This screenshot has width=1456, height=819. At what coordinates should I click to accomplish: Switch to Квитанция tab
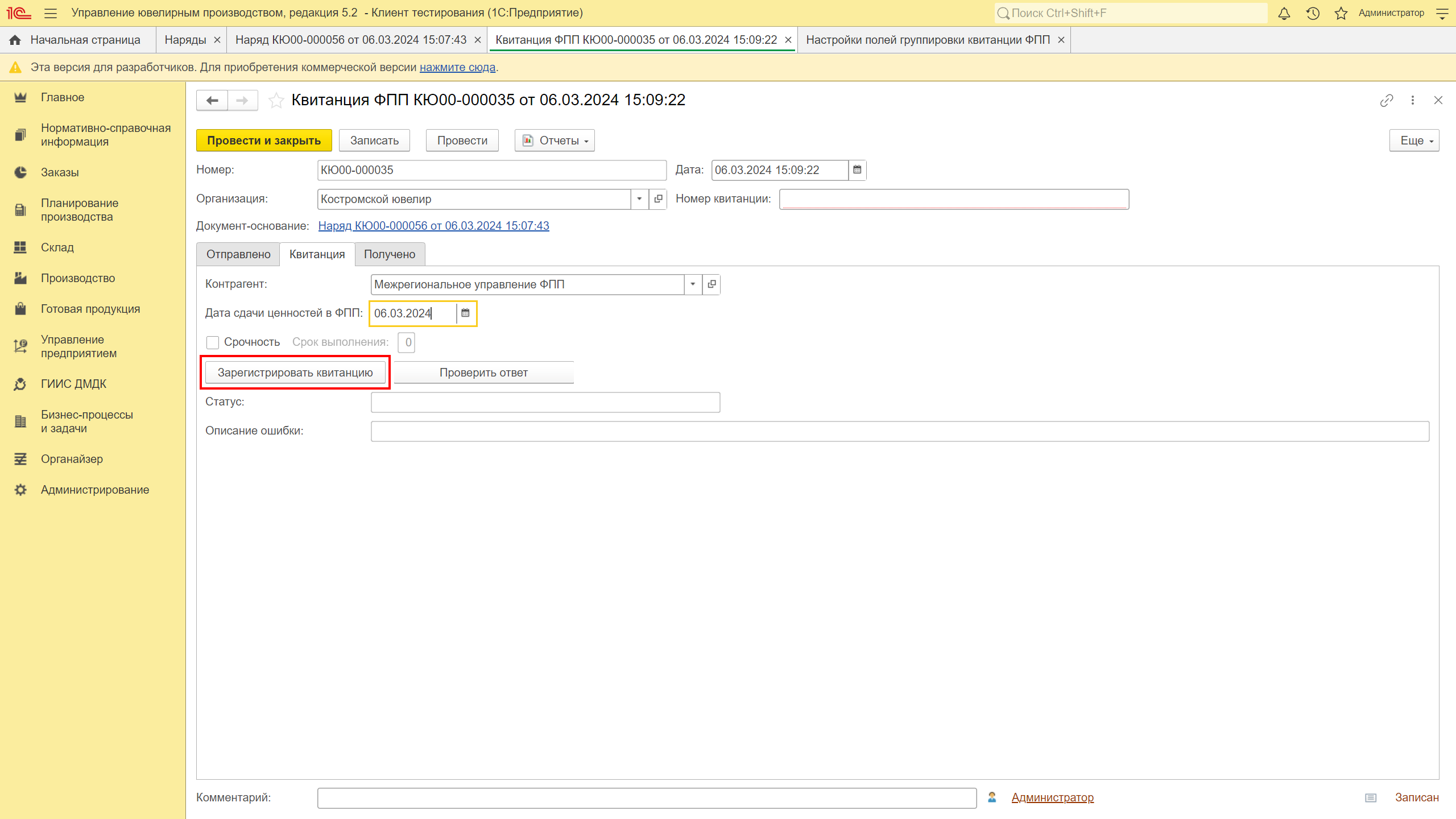(317, 254)
